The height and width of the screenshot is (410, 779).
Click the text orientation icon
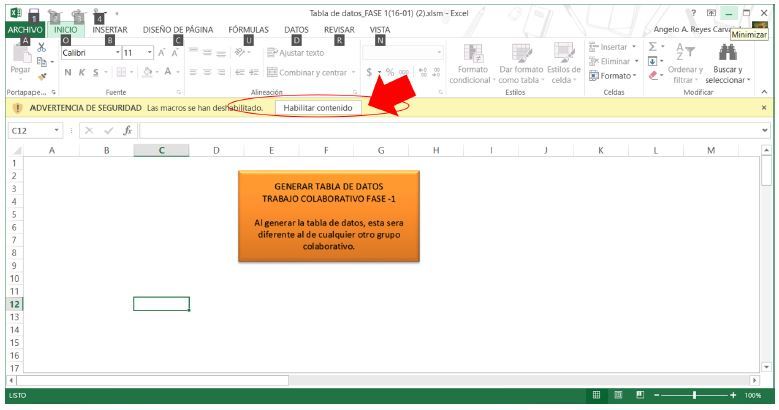pos(240,52)
